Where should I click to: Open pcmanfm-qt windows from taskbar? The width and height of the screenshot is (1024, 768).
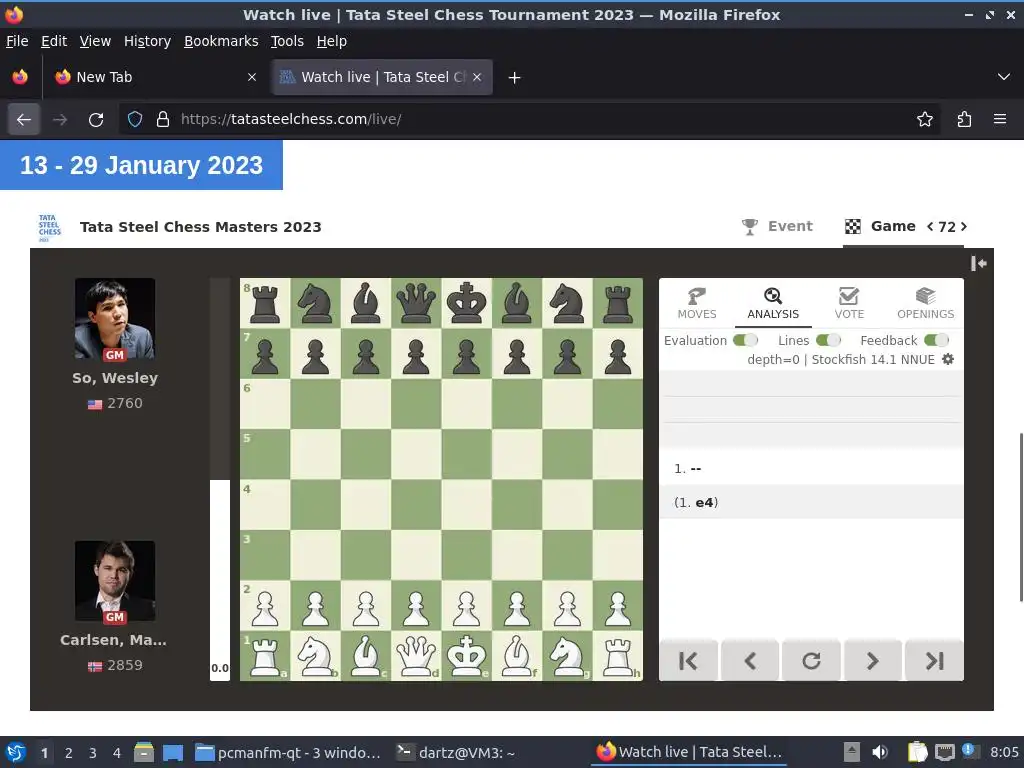click(x=289, y=753)
